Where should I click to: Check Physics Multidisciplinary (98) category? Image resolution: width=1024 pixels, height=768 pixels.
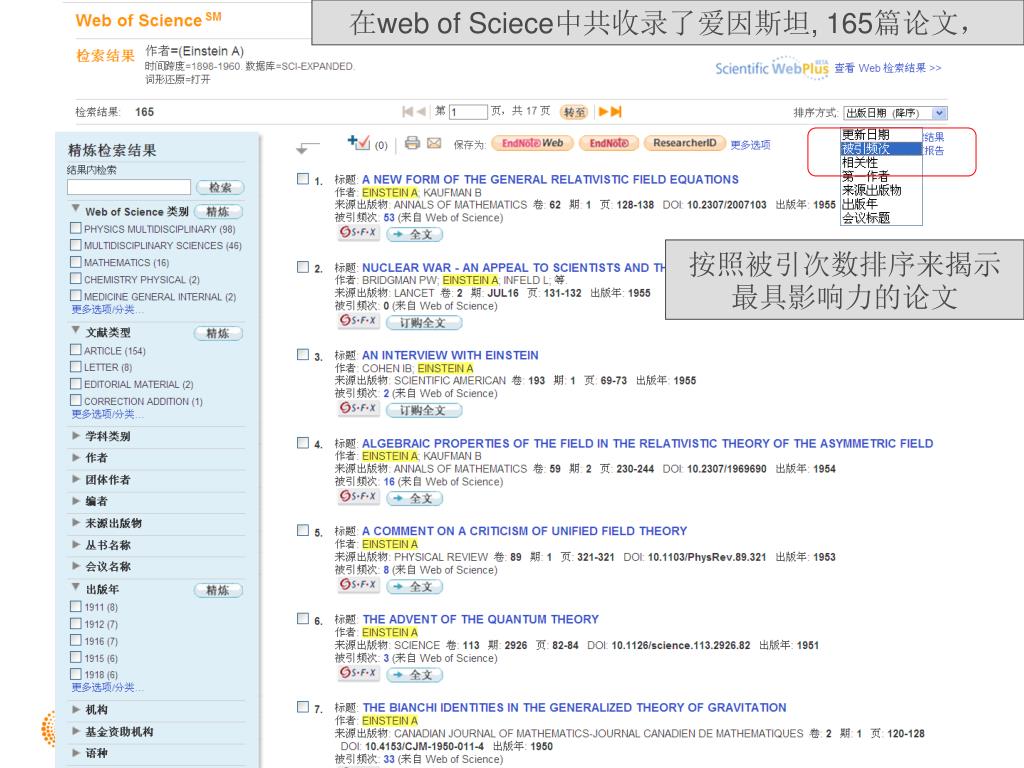(x=76, y=228)
